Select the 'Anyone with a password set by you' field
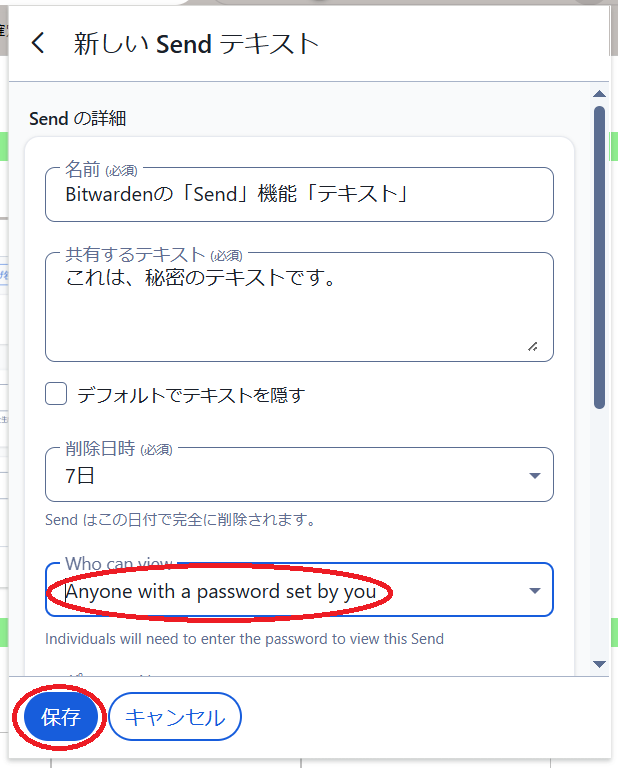The width and height of the screenshot is (618, 768). pos(220,592)
